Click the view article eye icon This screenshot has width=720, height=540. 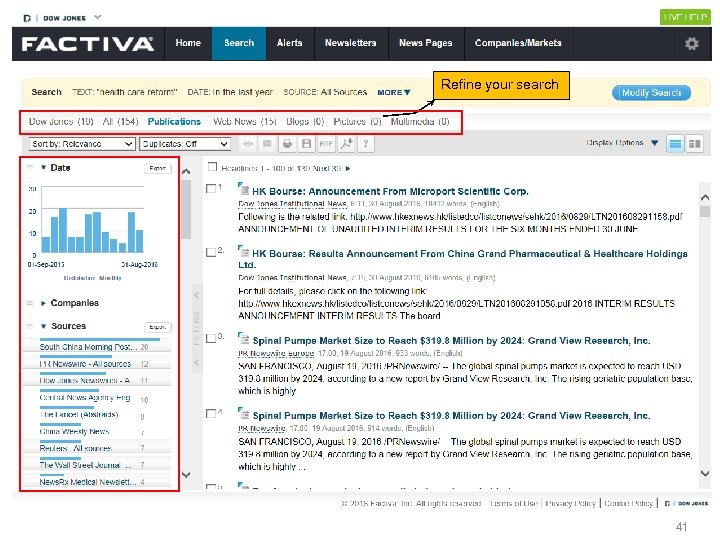pos(248,144)
